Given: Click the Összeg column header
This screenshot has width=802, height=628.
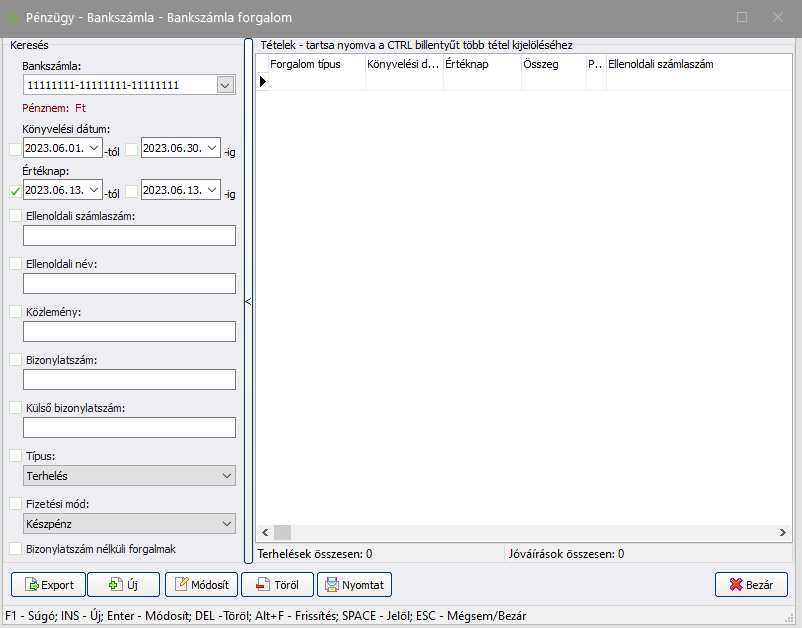Looking at the screenshot, I should [x=552, y=64].
